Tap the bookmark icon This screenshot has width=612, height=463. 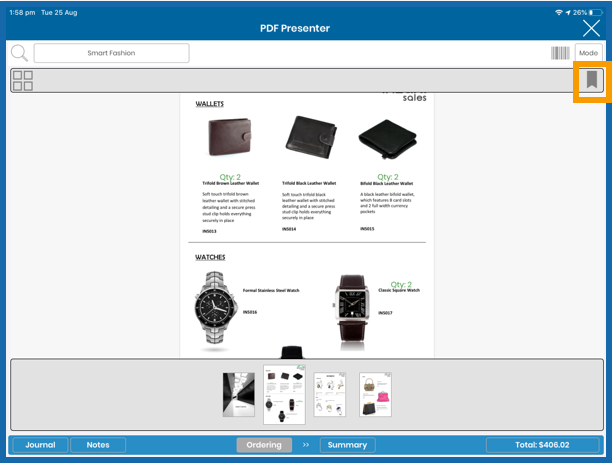(x=592, y=80)
